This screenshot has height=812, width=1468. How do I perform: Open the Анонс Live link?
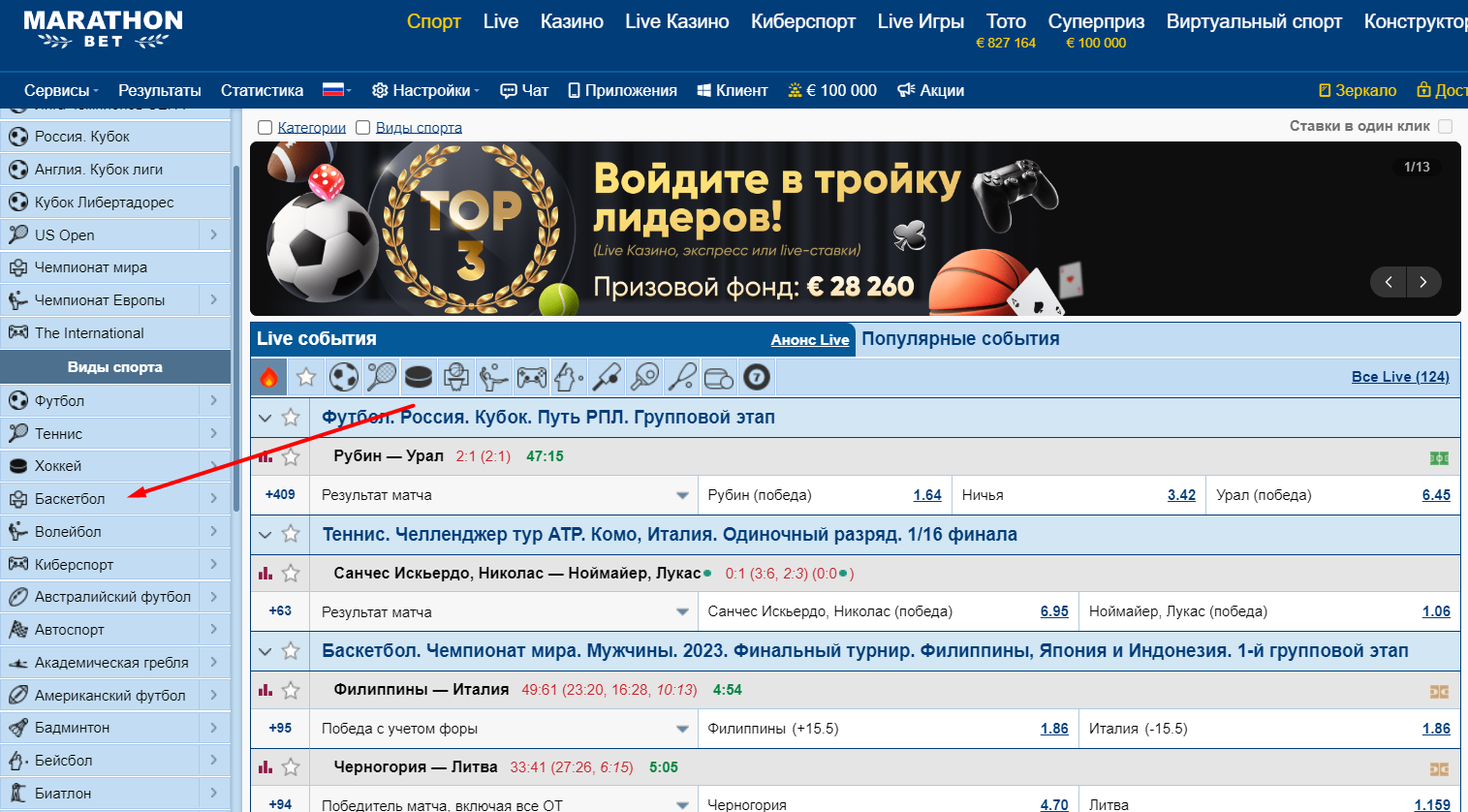pyautogui.click(x=810, y=340)
